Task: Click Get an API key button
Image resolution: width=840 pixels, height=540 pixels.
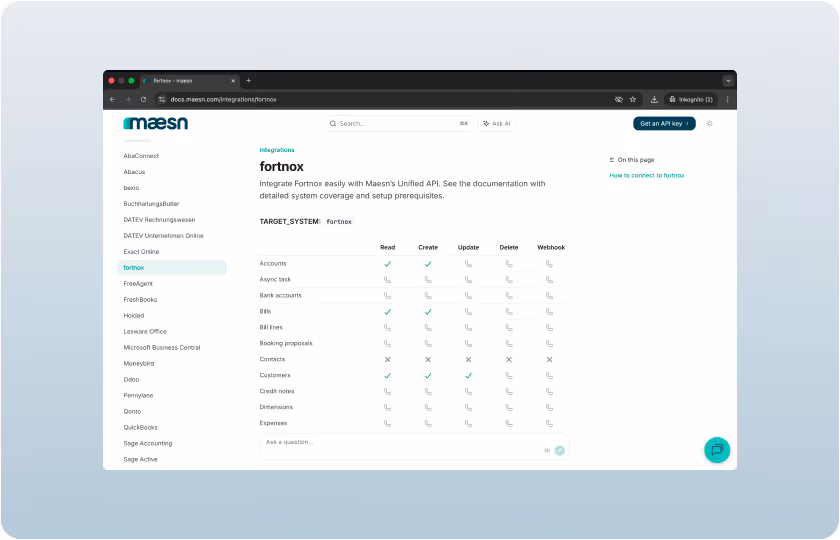Action: 664,124
